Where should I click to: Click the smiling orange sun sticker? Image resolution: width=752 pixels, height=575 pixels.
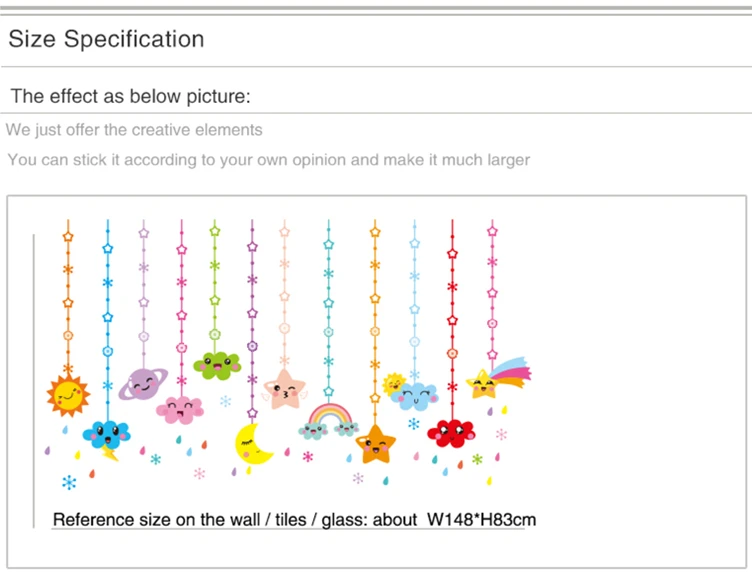coord(68,395)
